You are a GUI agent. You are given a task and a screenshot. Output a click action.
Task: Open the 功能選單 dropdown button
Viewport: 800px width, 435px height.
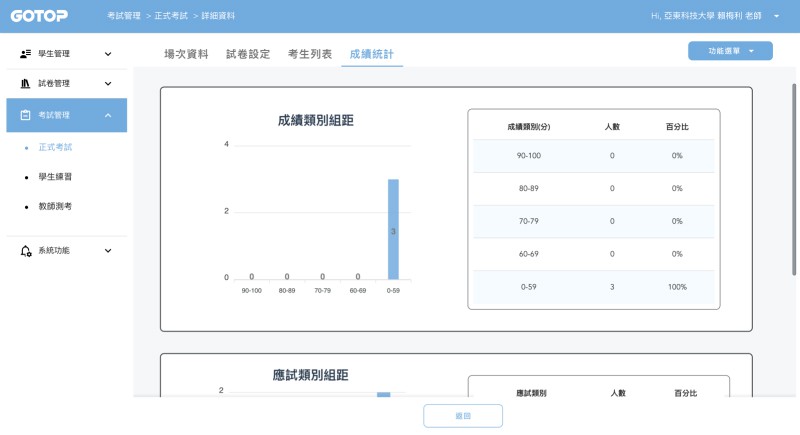730,51
